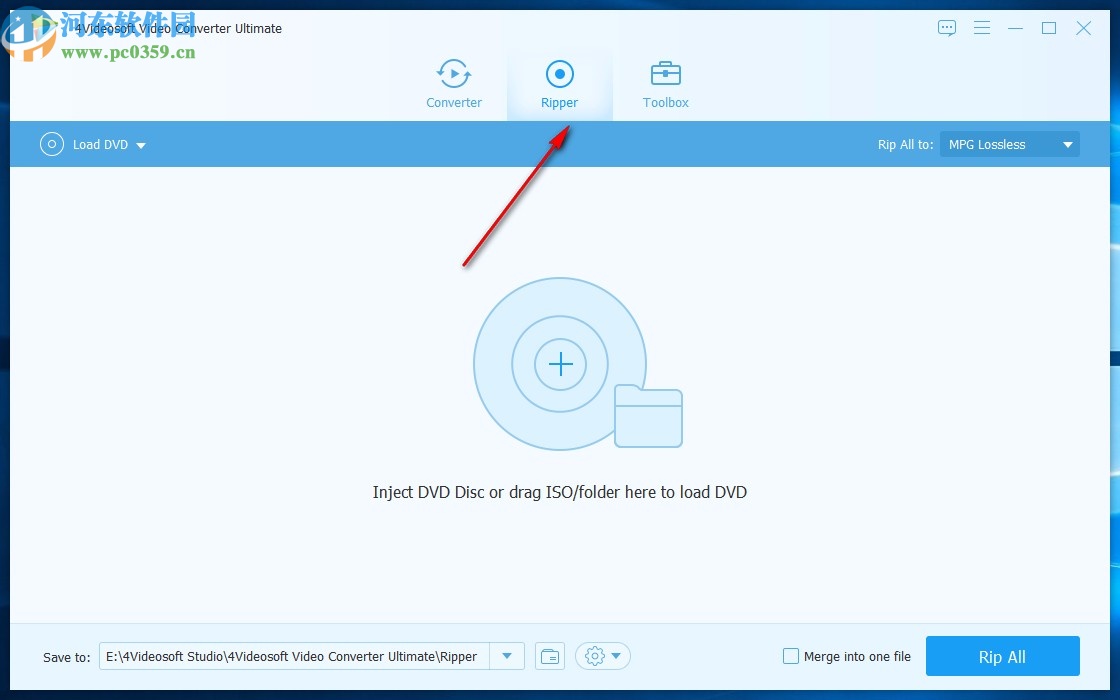This screenshot has height=700, width=1120.
Task: Click the Load DVD disc icon
Action: point(51,144)
